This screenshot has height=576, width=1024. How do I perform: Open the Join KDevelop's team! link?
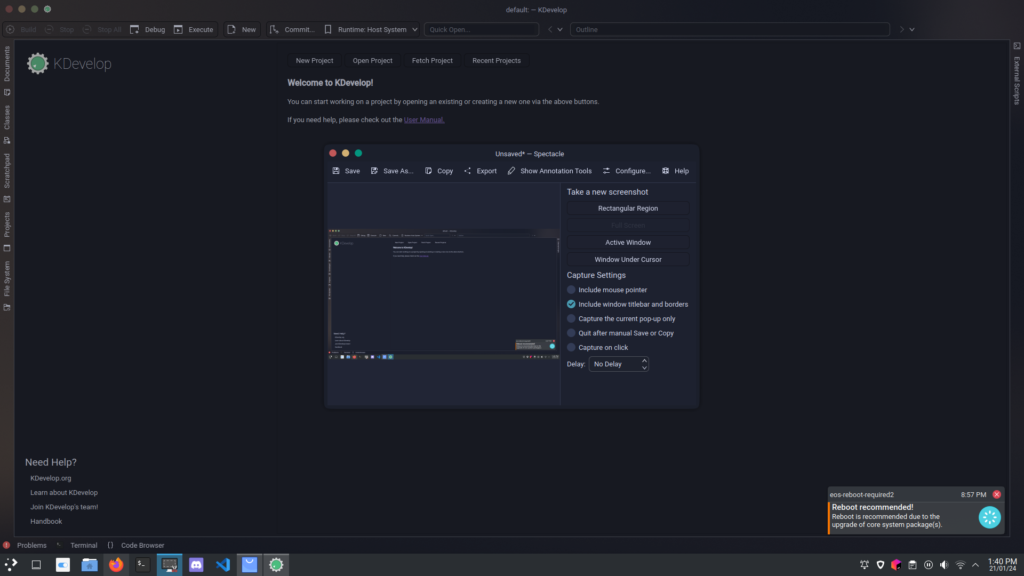(64, 507)
